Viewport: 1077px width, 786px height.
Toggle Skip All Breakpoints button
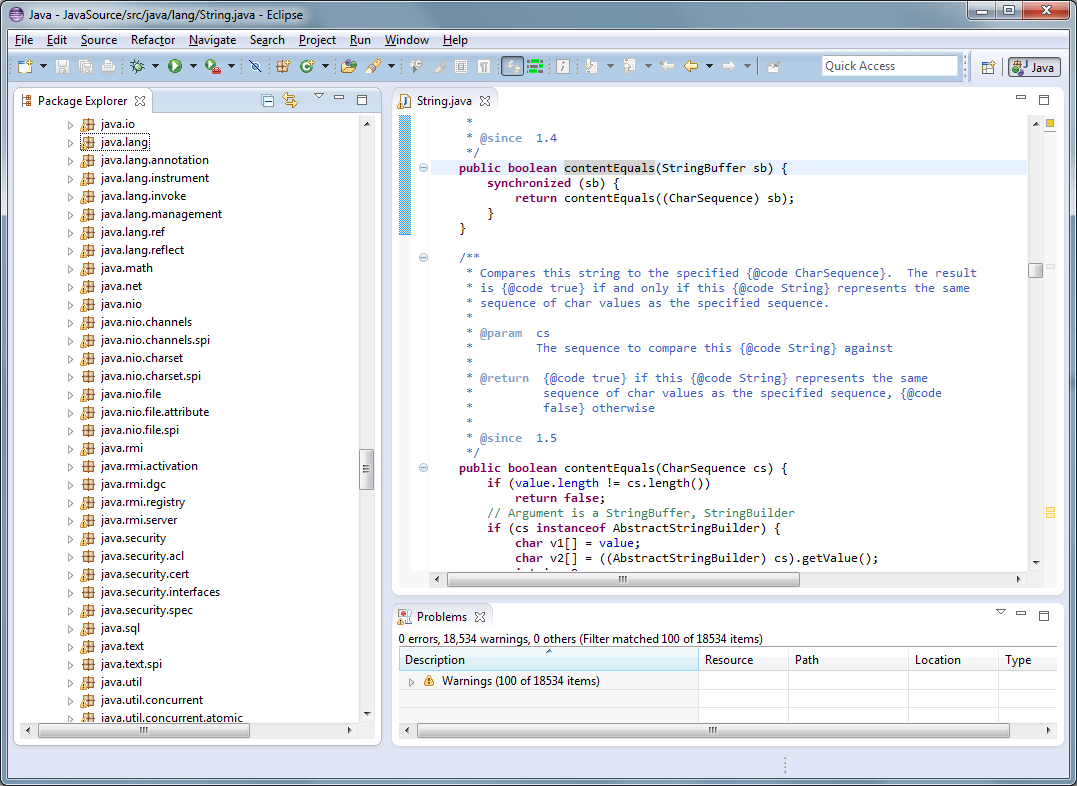point(255,66)
